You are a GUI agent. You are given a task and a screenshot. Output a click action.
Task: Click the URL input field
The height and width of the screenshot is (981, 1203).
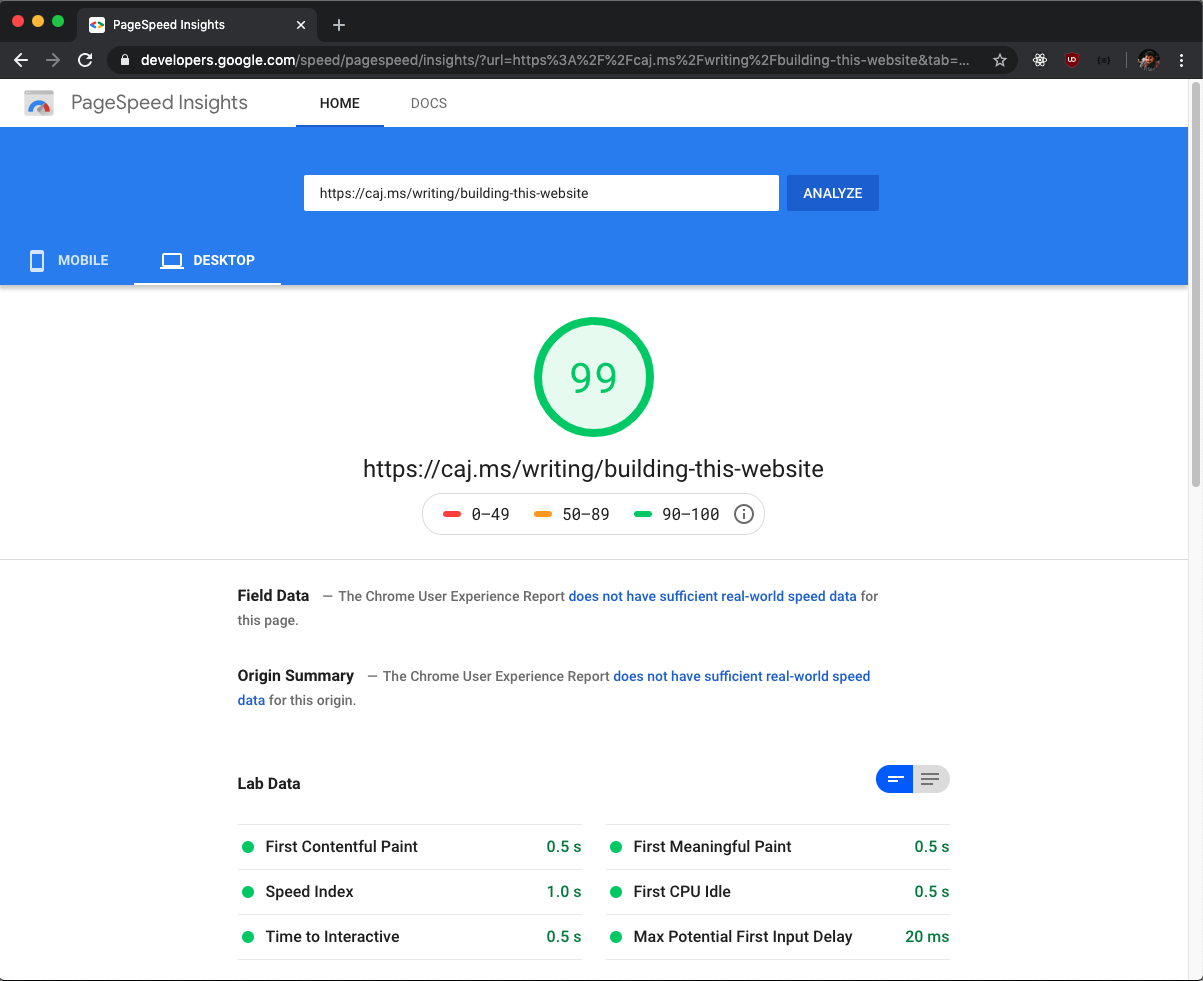pos(541,193)
